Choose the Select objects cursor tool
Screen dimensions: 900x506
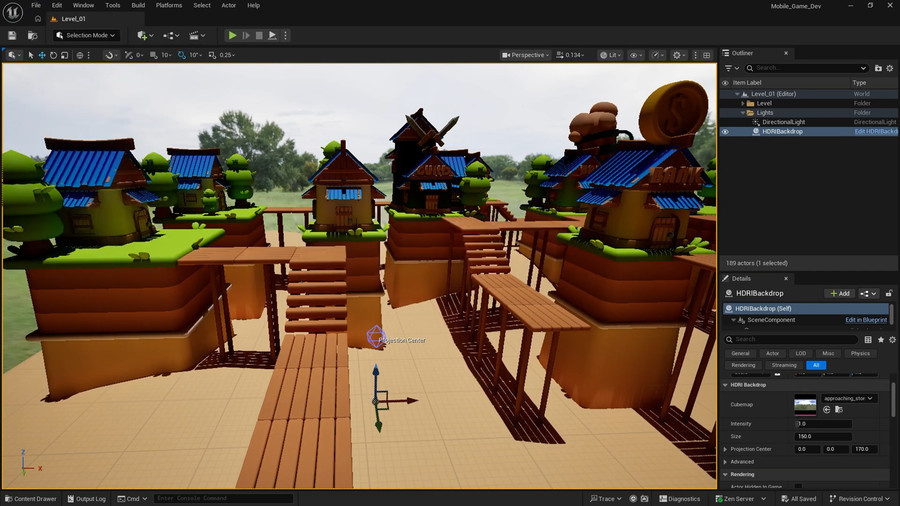31,55
